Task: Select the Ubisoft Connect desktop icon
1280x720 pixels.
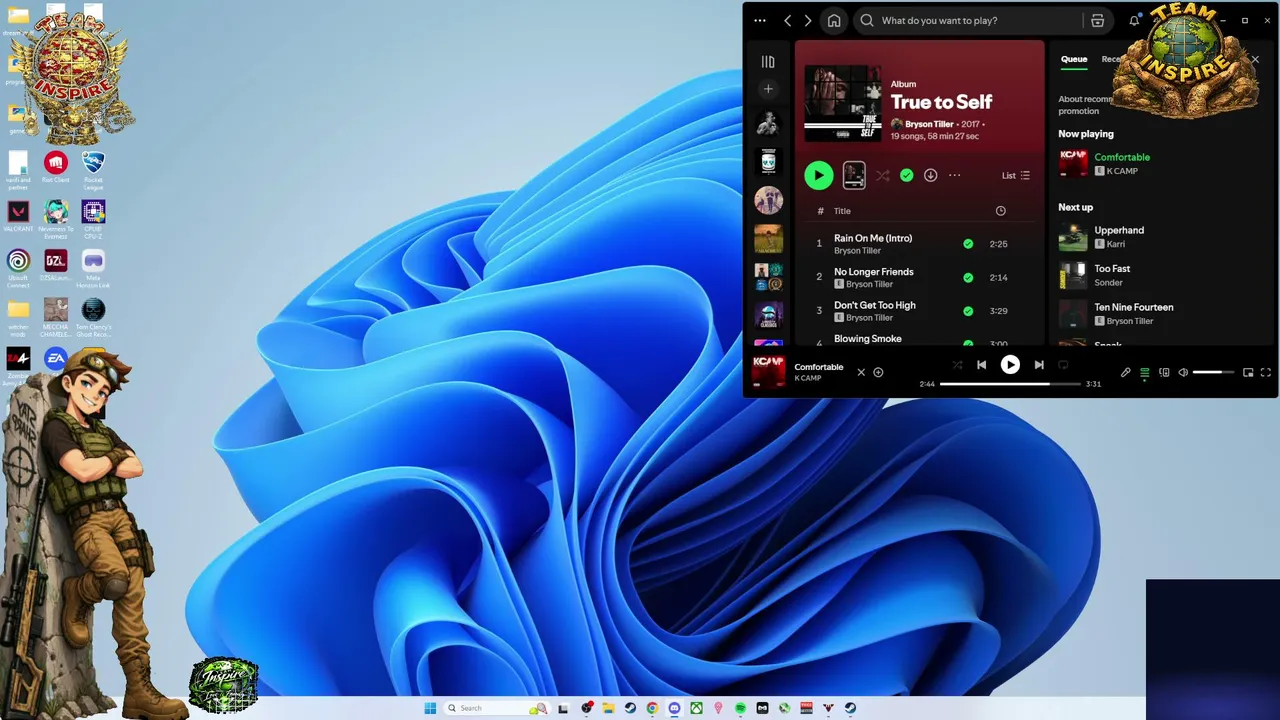Action: (18, 268)
